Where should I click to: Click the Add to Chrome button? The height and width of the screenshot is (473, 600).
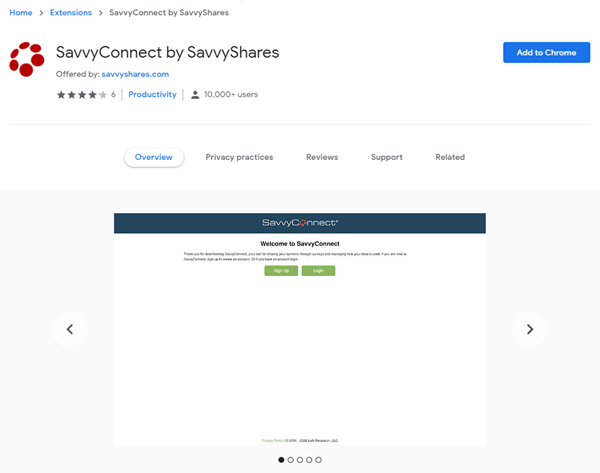[x=546, y=52]
